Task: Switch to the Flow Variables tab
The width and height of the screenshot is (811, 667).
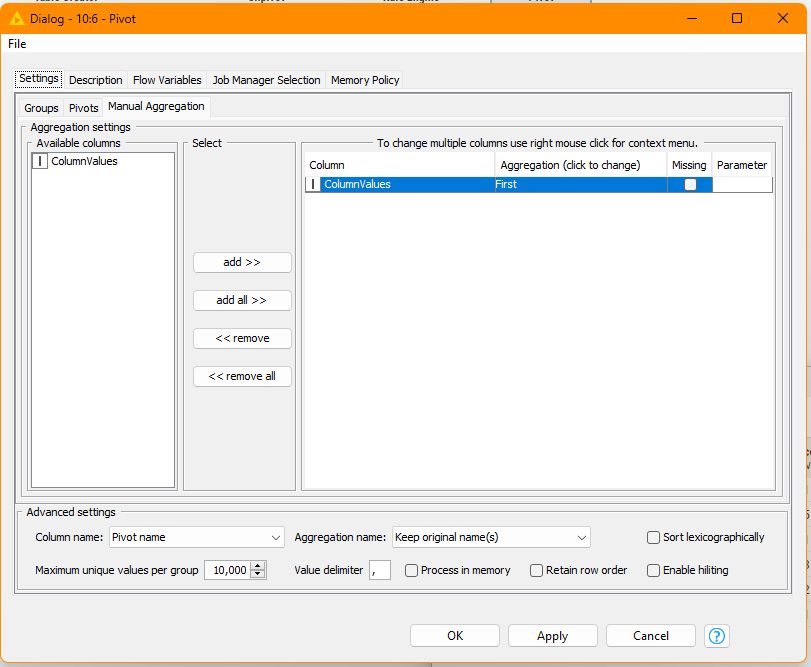Action: 167,80
